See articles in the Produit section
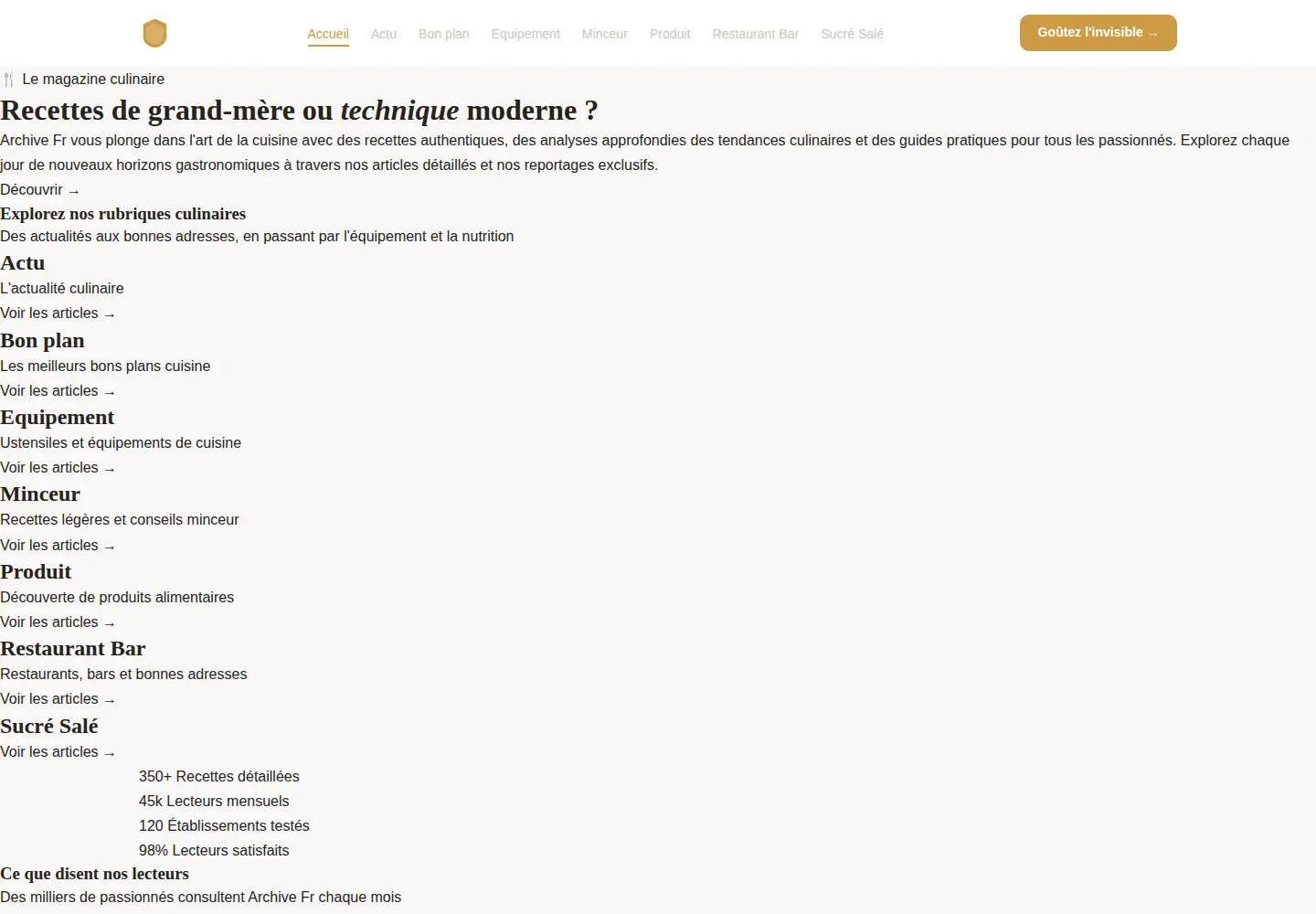1316x914 pixels. 58,622
